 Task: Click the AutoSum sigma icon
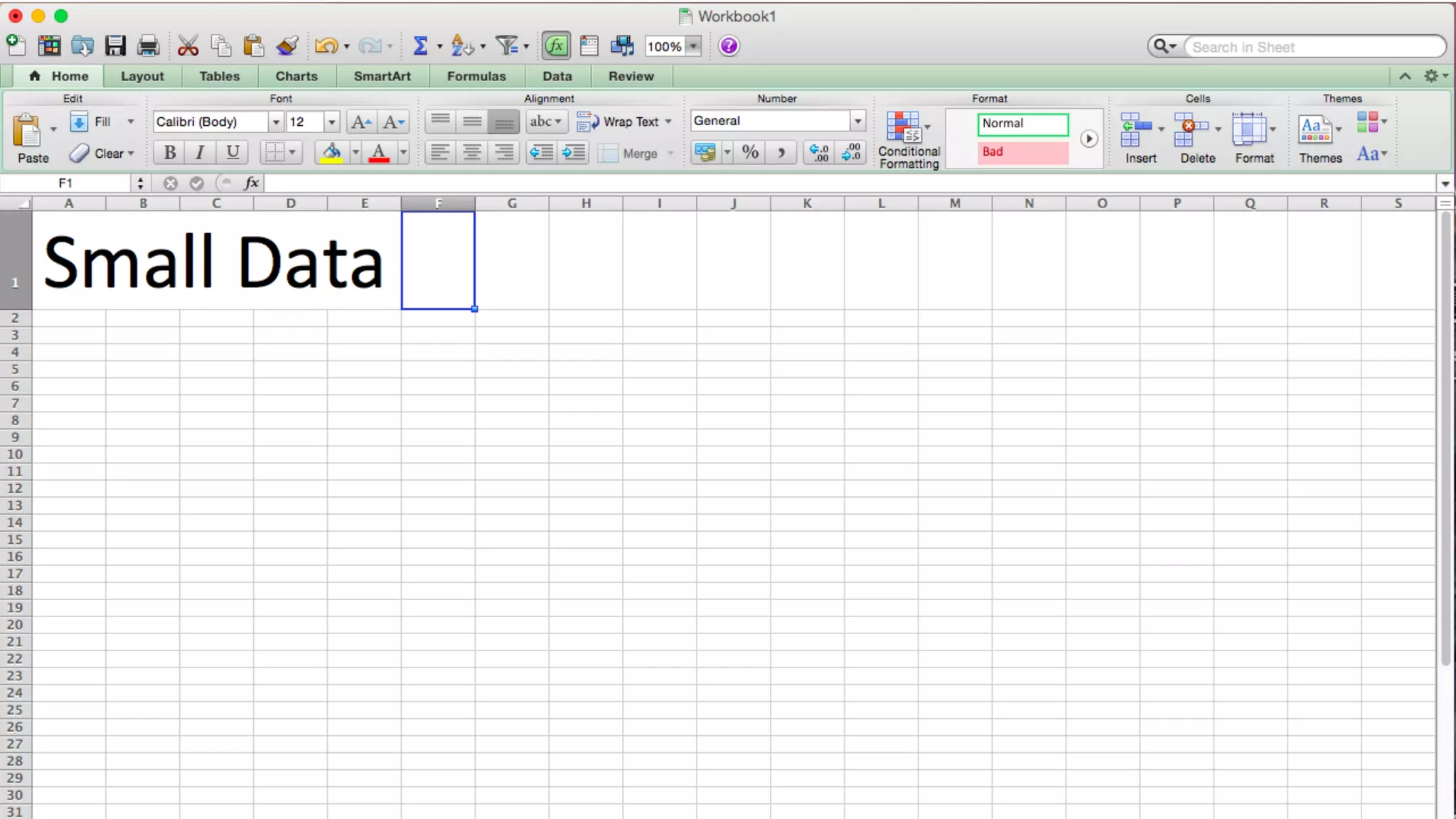420,46
